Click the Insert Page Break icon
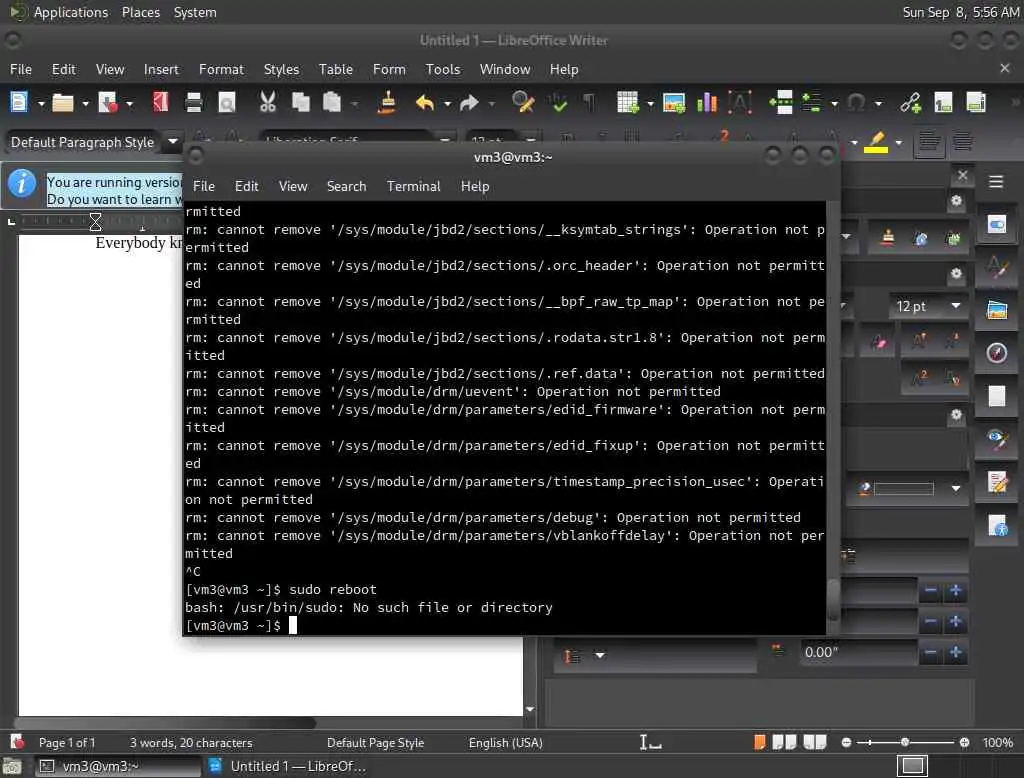The width and height of the screenshot is (1024, 778). [x=780, y=103]
